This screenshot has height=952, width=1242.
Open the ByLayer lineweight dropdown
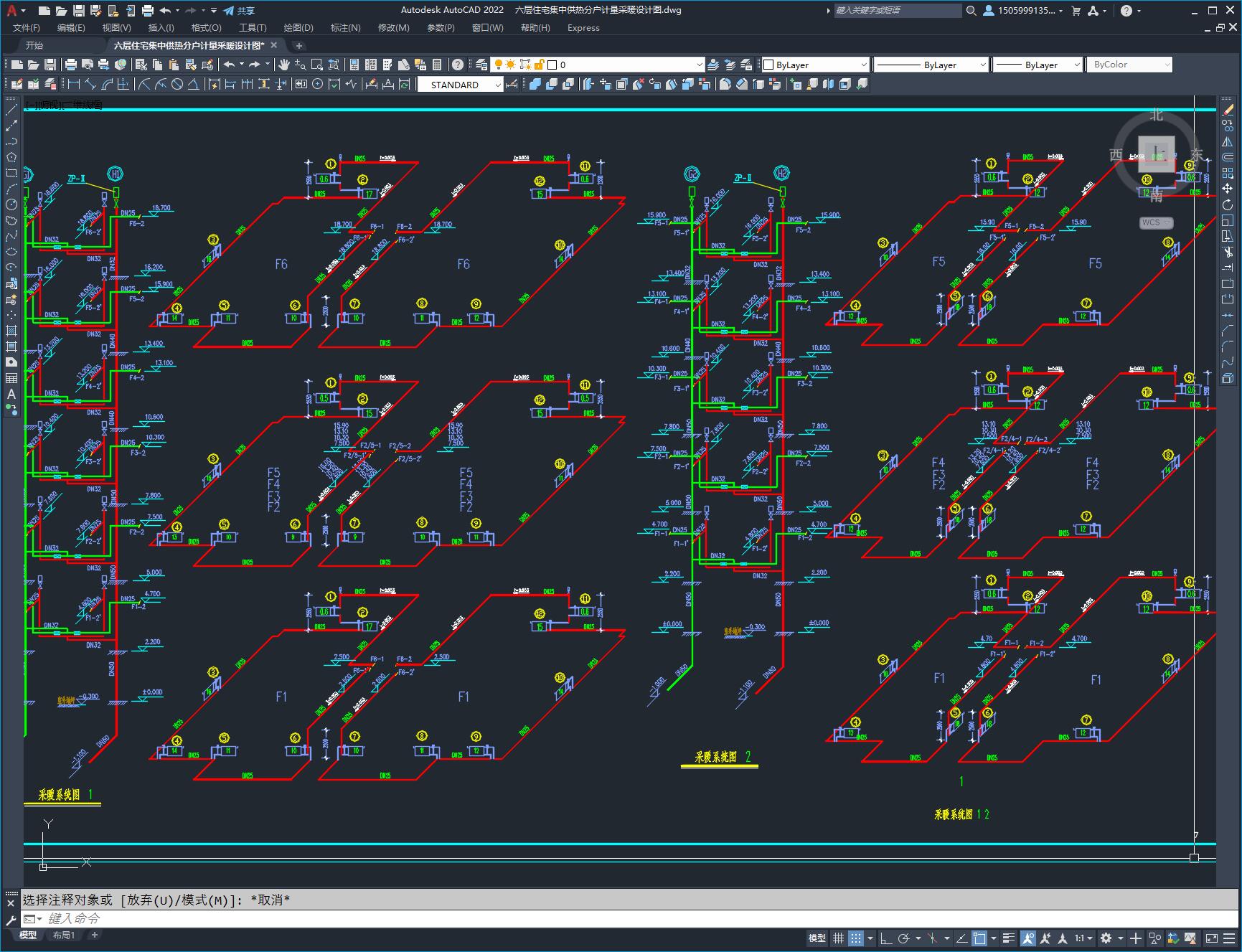click(x=1037, y=65)
